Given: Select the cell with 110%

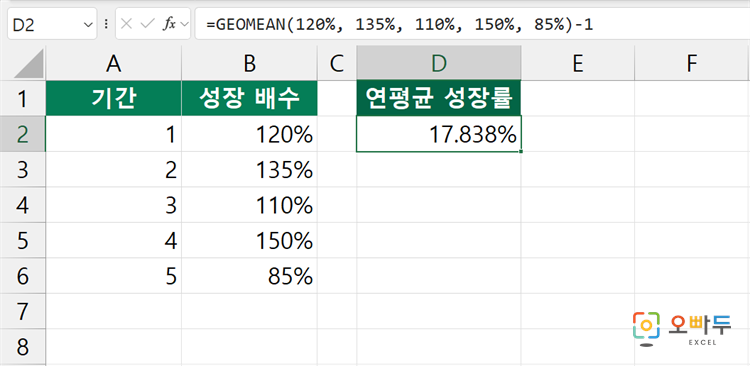Looking at the screenshot, I should tap(249, 205).
